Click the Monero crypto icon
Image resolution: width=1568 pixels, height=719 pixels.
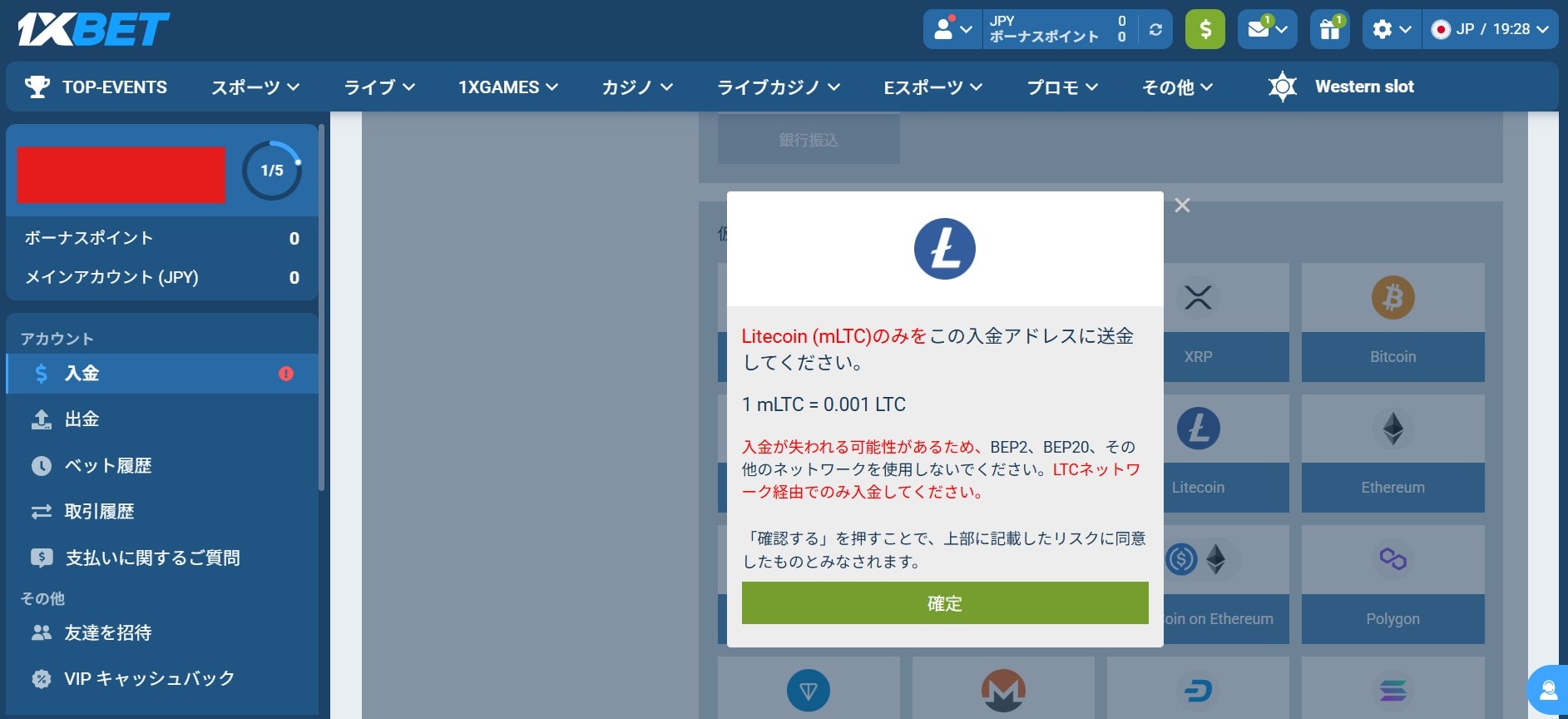[x=1003, y=691]
